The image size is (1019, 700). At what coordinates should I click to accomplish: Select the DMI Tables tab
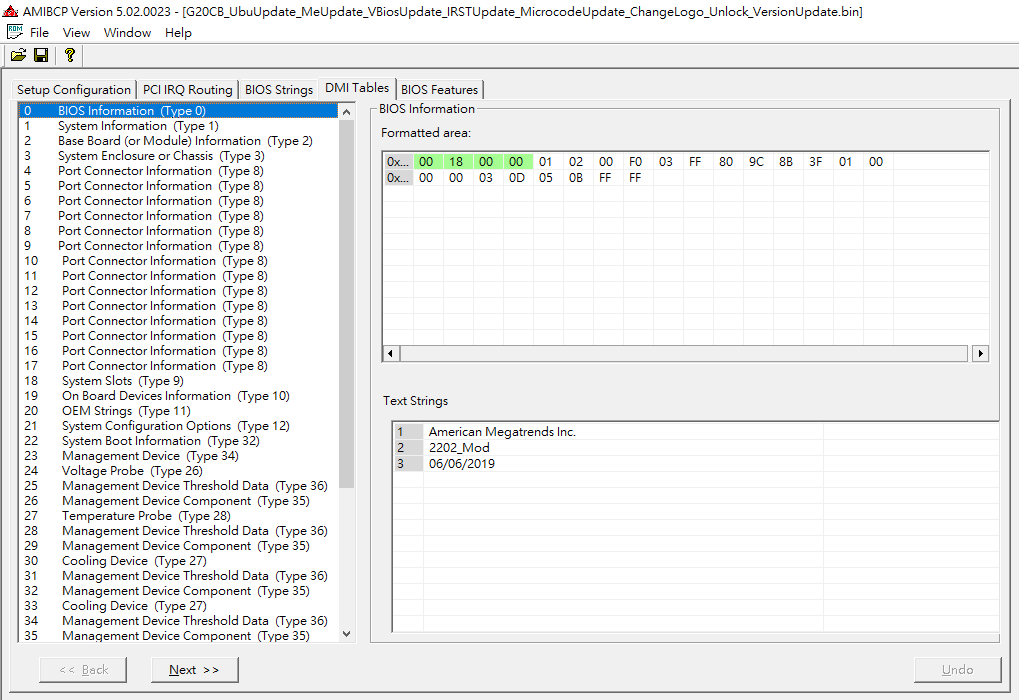pos(357,88)
